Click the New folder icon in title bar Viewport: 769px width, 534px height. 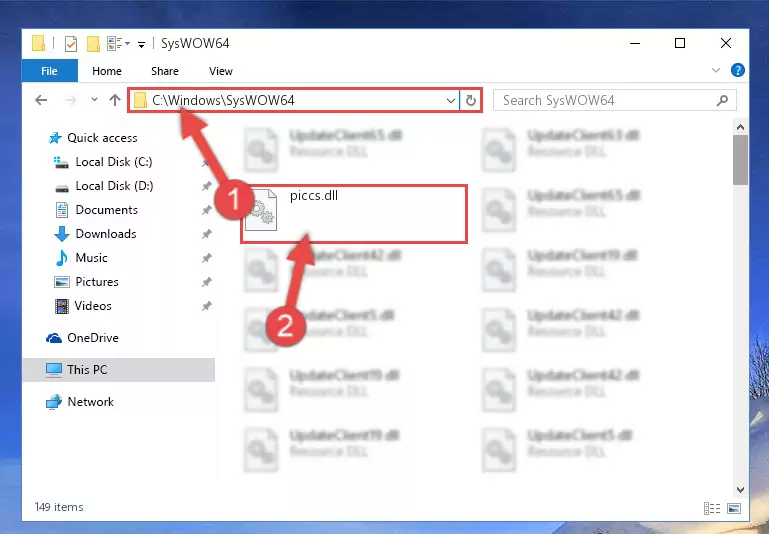(x=93, y=44)
